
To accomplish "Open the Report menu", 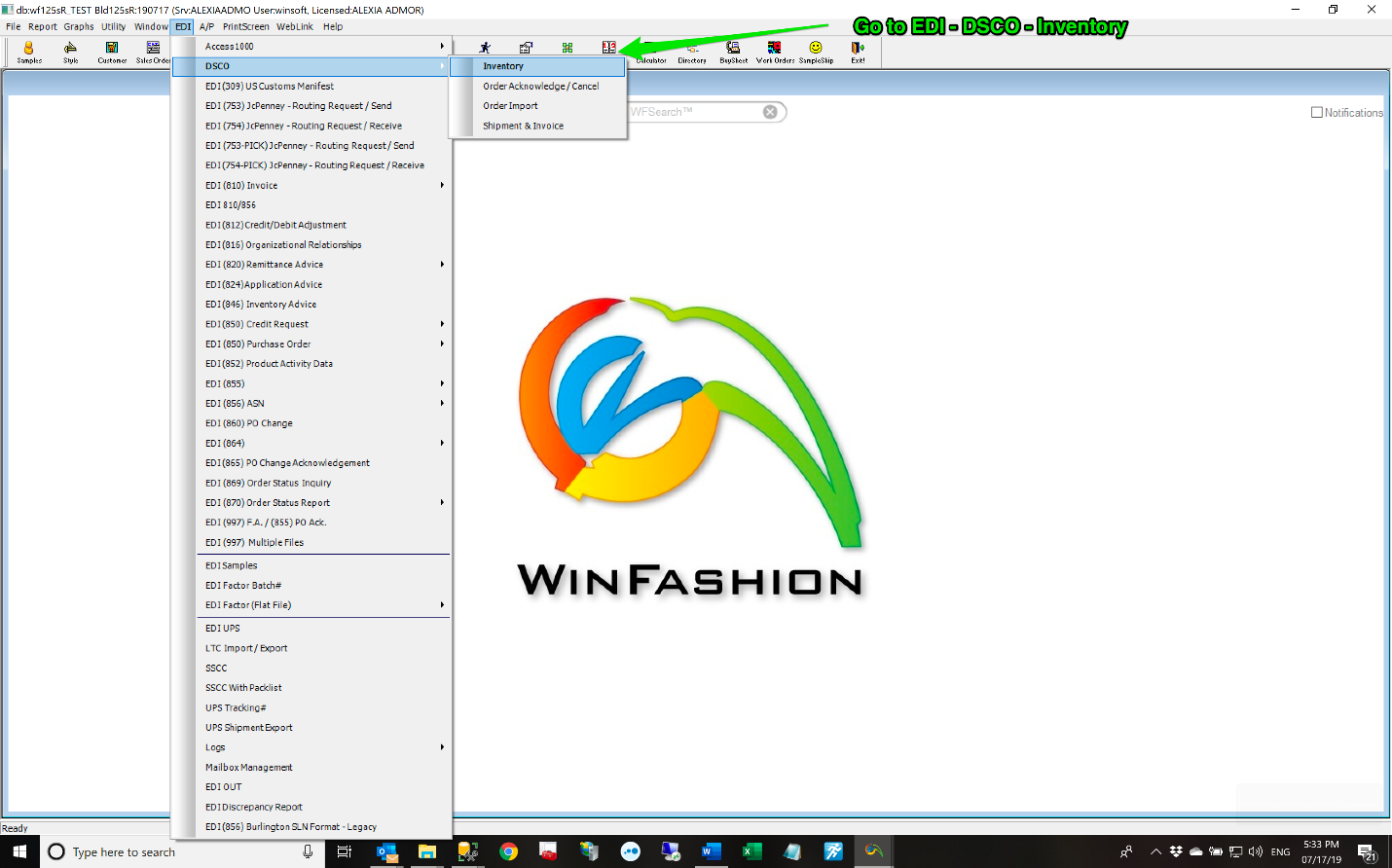I will pos(42,26).
